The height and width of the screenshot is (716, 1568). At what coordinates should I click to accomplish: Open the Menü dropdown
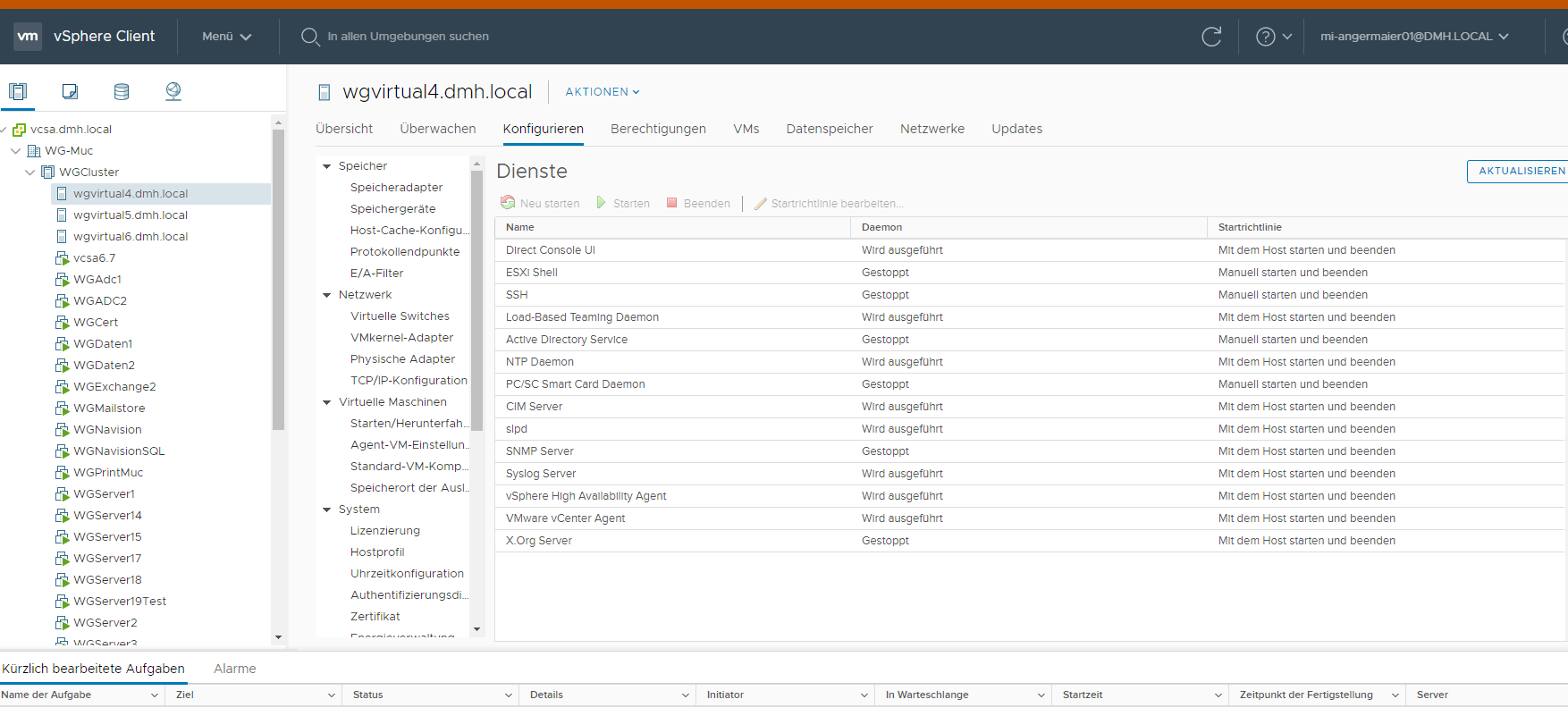click(x=226, y=37)
